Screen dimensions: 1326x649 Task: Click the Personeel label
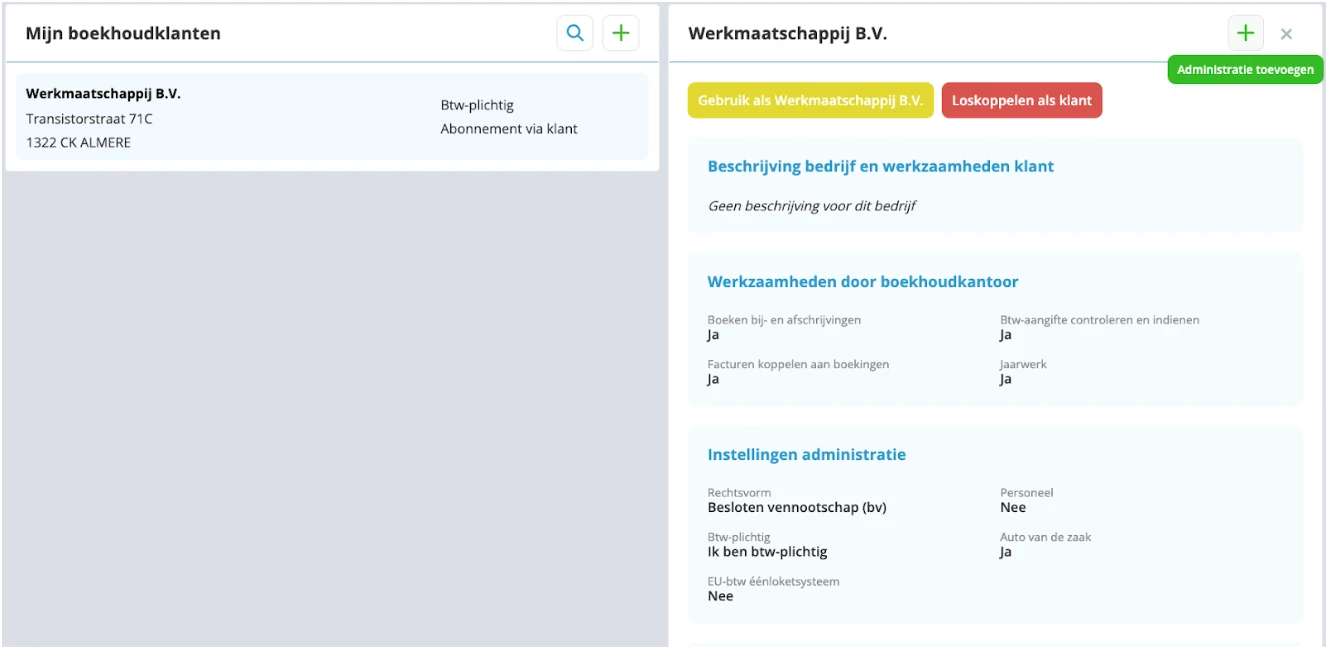coord(1027,492)
